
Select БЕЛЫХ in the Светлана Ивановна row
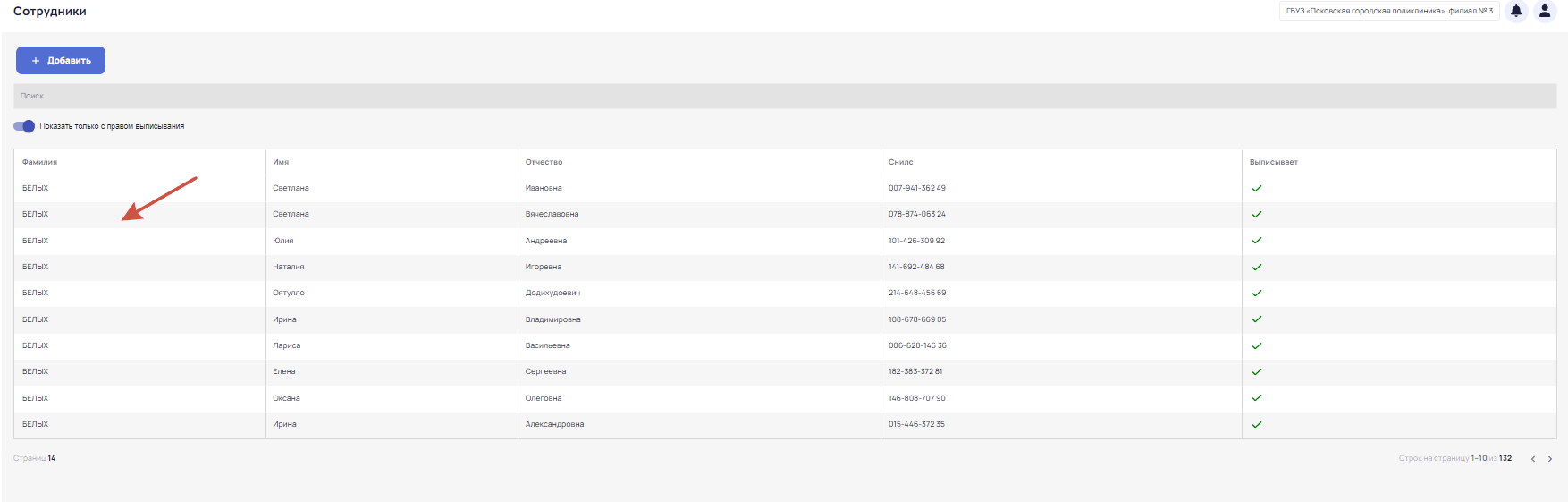pos(35,188)
